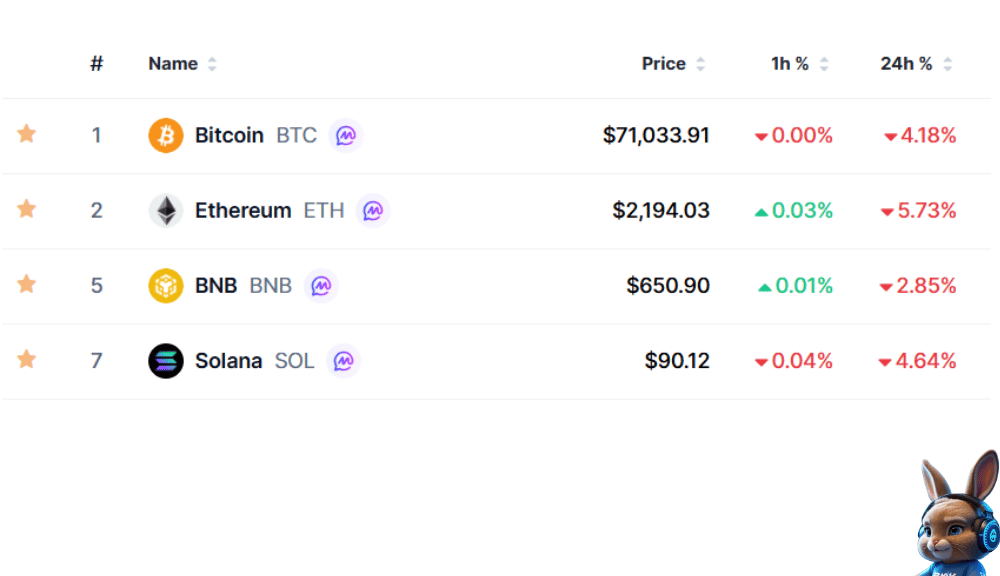The height and width of the screenshot is (576, 1000).
Task: Sort using the 1h % column arrows
Action: point(823,63)
